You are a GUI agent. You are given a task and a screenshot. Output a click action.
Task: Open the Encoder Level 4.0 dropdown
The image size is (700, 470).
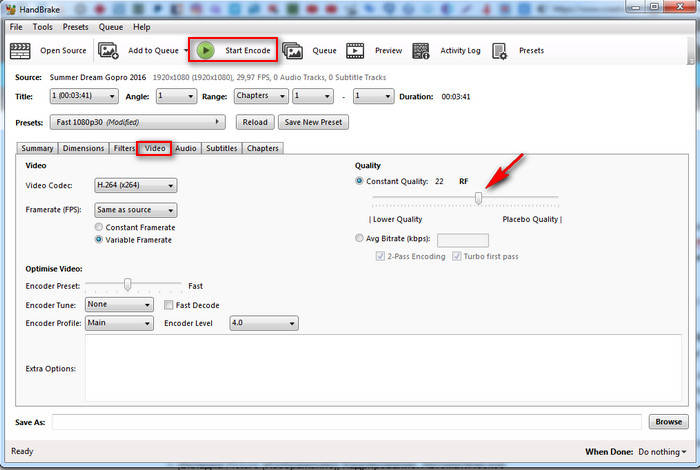[x=263, y=323]
